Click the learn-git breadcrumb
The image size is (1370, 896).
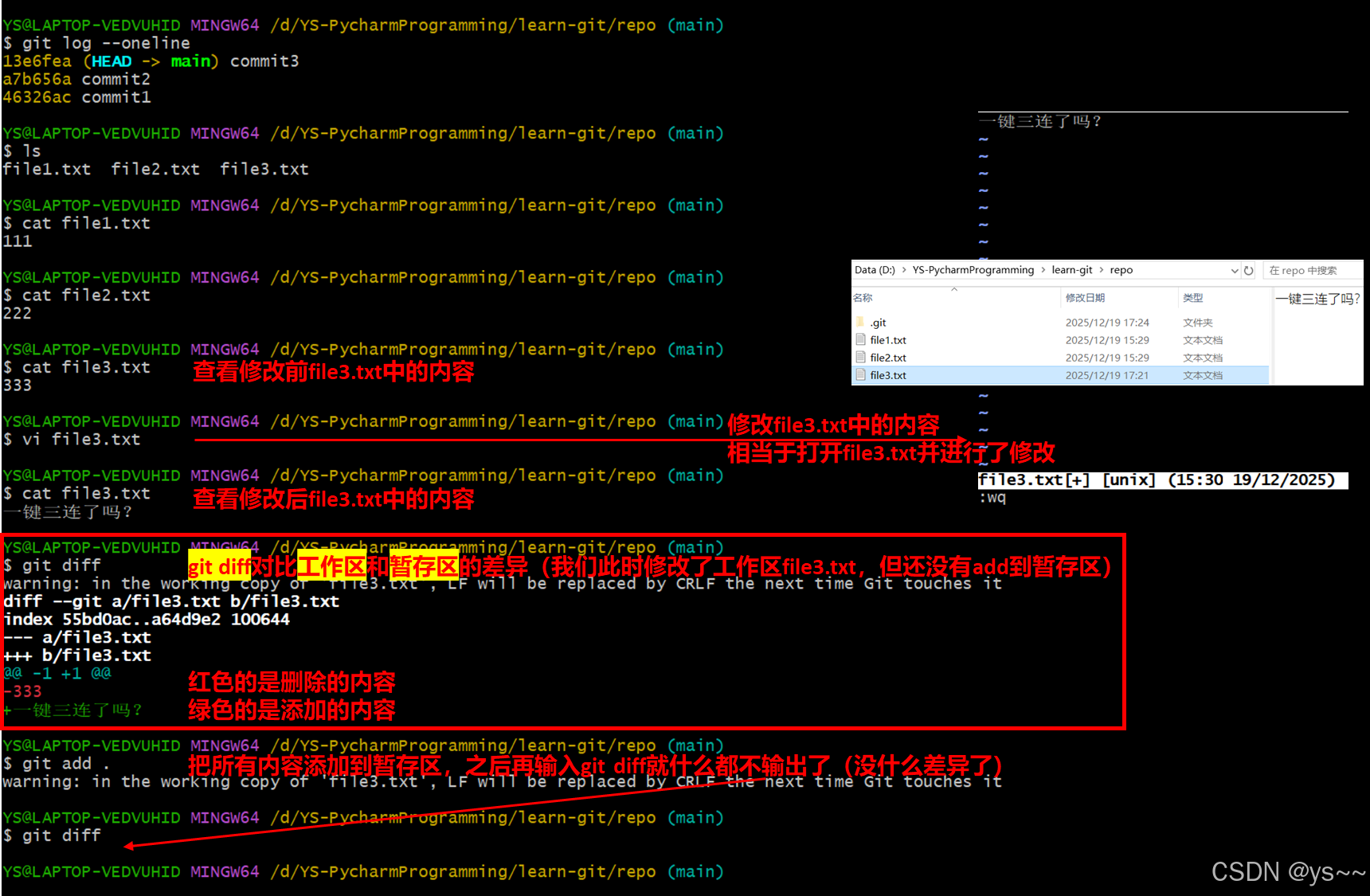point(1072,270)
